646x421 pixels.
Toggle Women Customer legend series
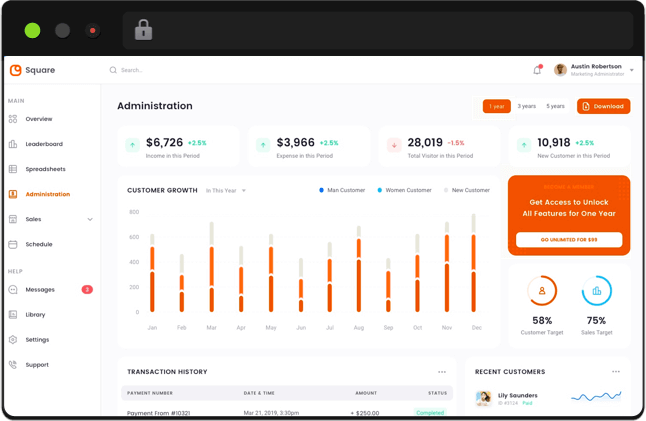click(x=380, y=190)
